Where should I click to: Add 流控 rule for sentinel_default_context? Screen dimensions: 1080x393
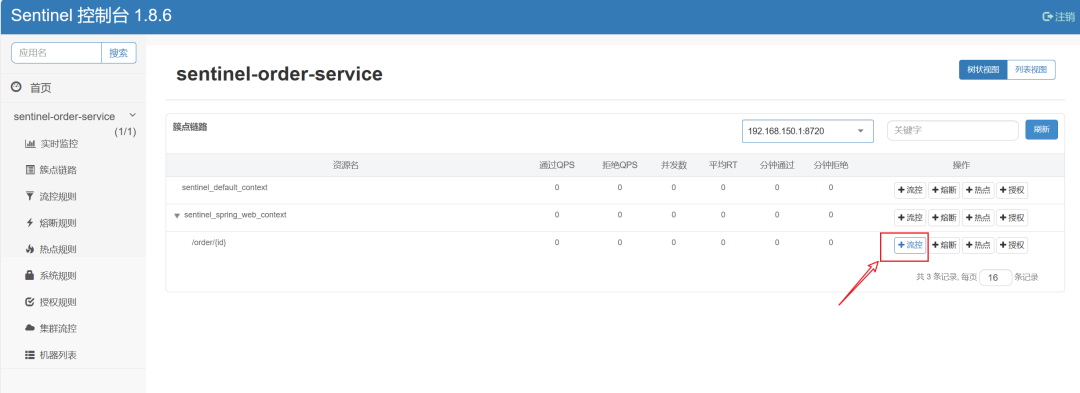(x=910, y=190)
